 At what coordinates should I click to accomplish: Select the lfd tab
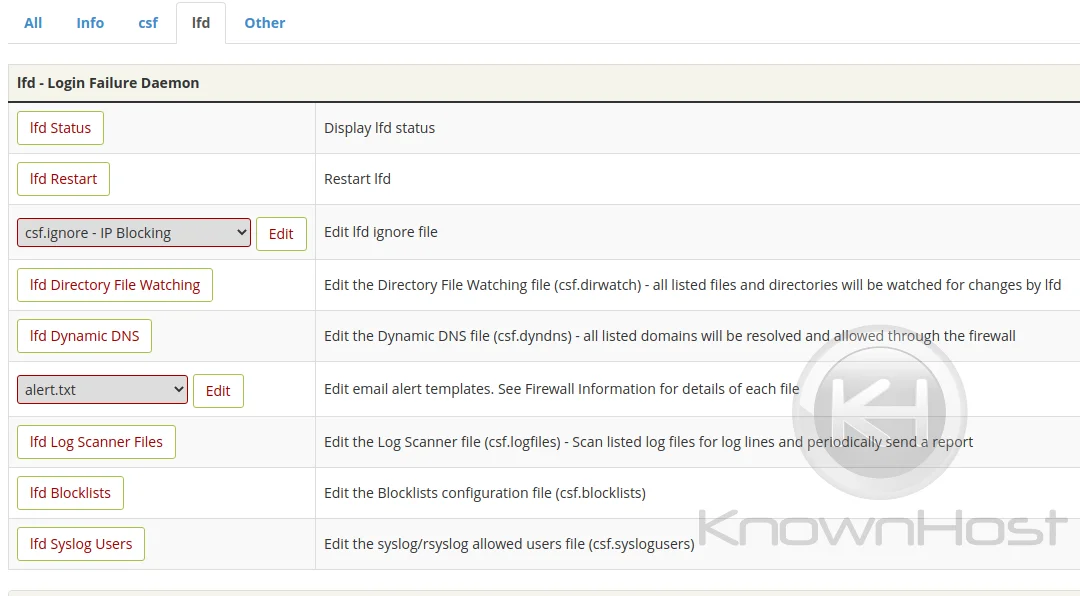tap(201, 23)
